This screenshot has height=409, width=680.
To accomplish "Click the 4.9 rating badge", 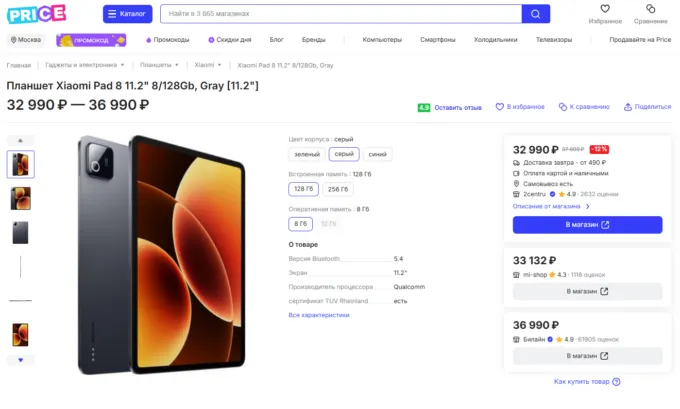I will coord(424,107).
